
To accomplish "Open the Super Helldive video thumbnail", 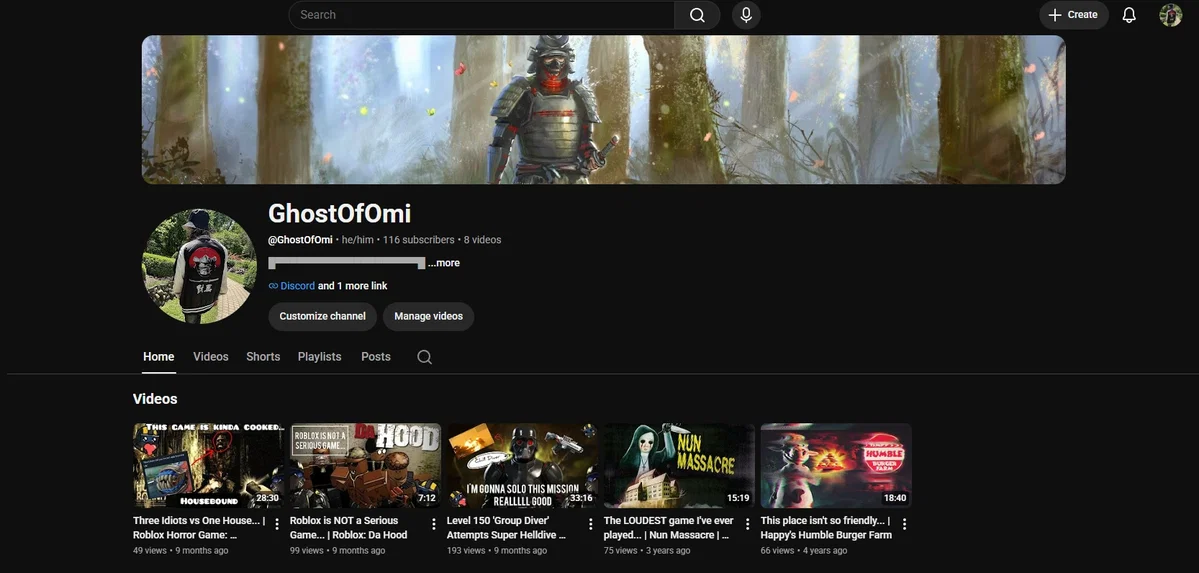I will tap(522, 466).
